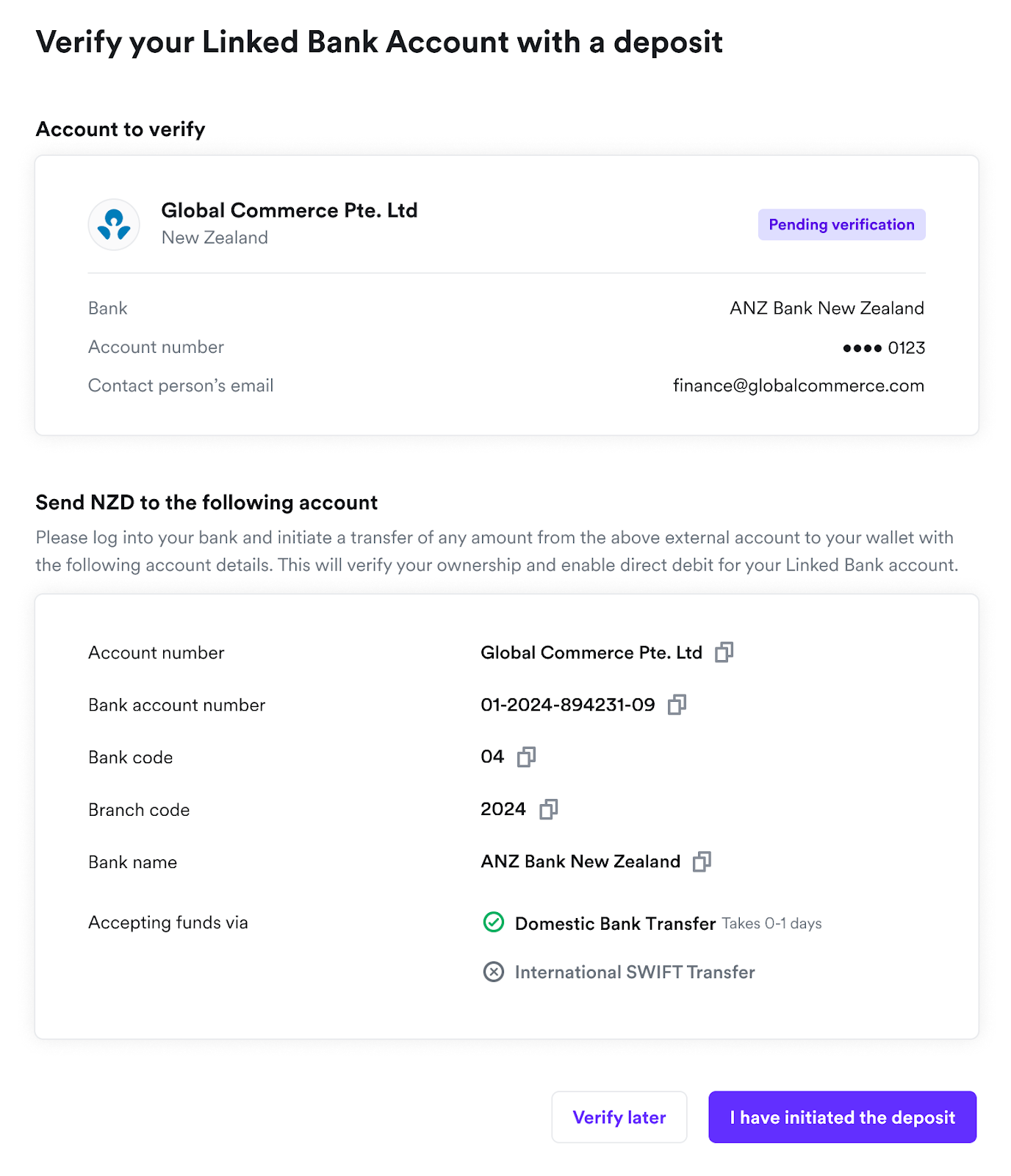Click the Verify later button
The width and height of the screenshot is (1011, 1176).
(619, 1117)
